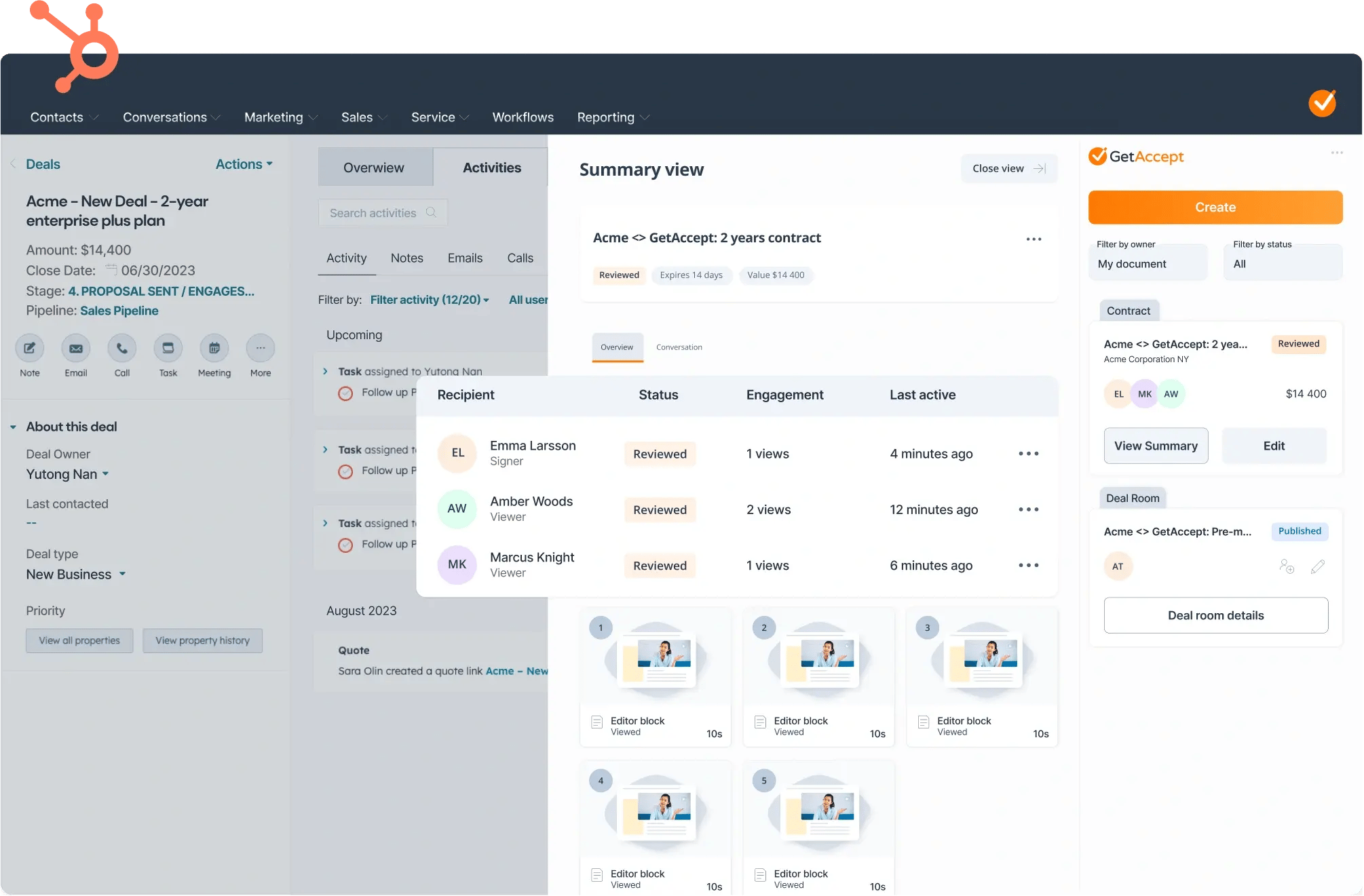1364x896 pixels.
Task: Click the Call phone icon
Action: point(122,349)
